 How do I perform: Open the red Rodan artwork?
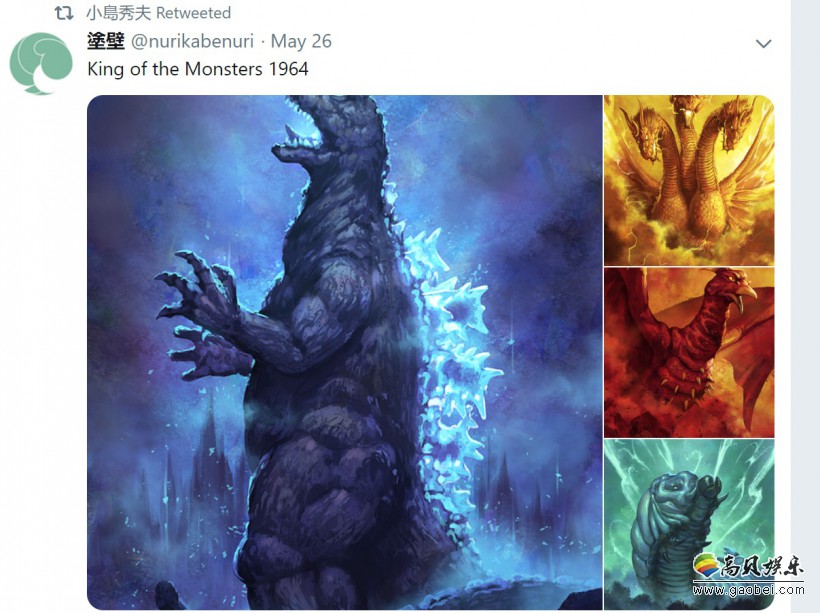[689, 353]
